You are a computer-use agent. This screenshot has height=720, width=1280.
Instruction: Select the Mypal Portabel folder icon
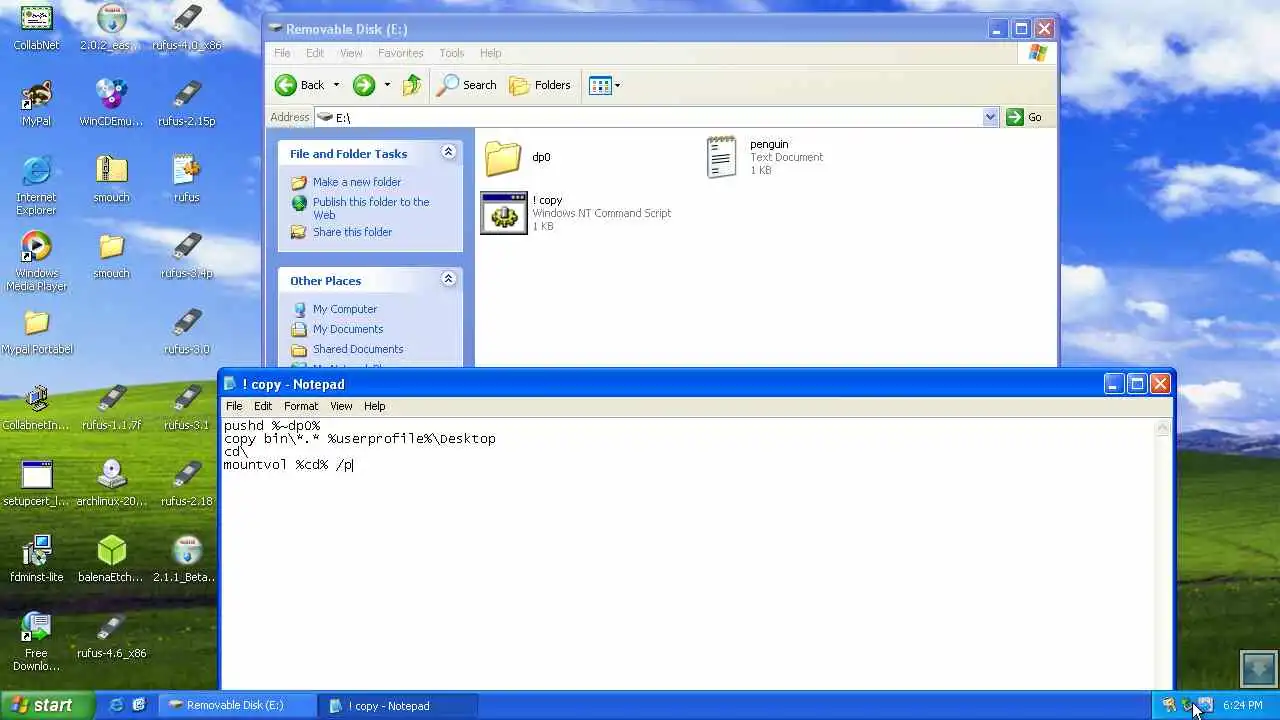37,331
